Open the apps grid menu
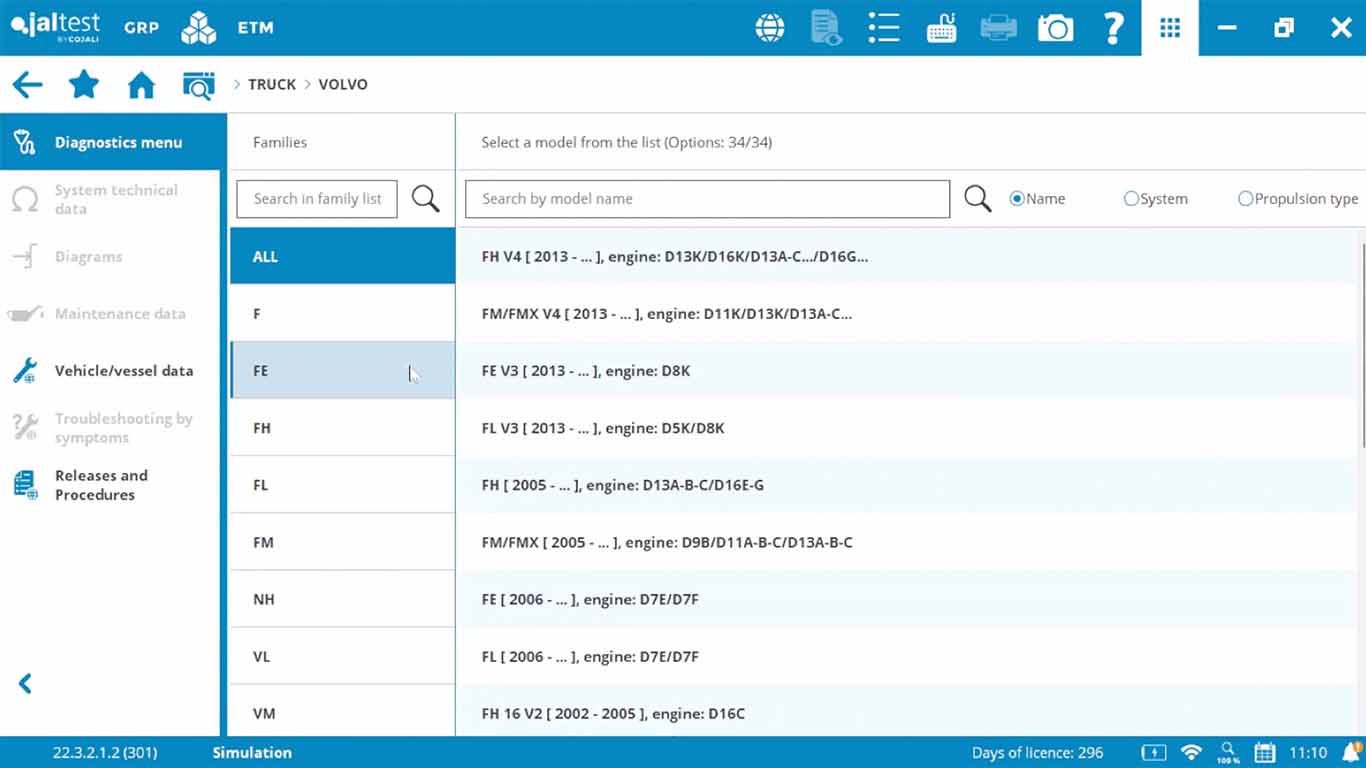The height and width of the screenshot is (768, 1366). click(1170, 28)
